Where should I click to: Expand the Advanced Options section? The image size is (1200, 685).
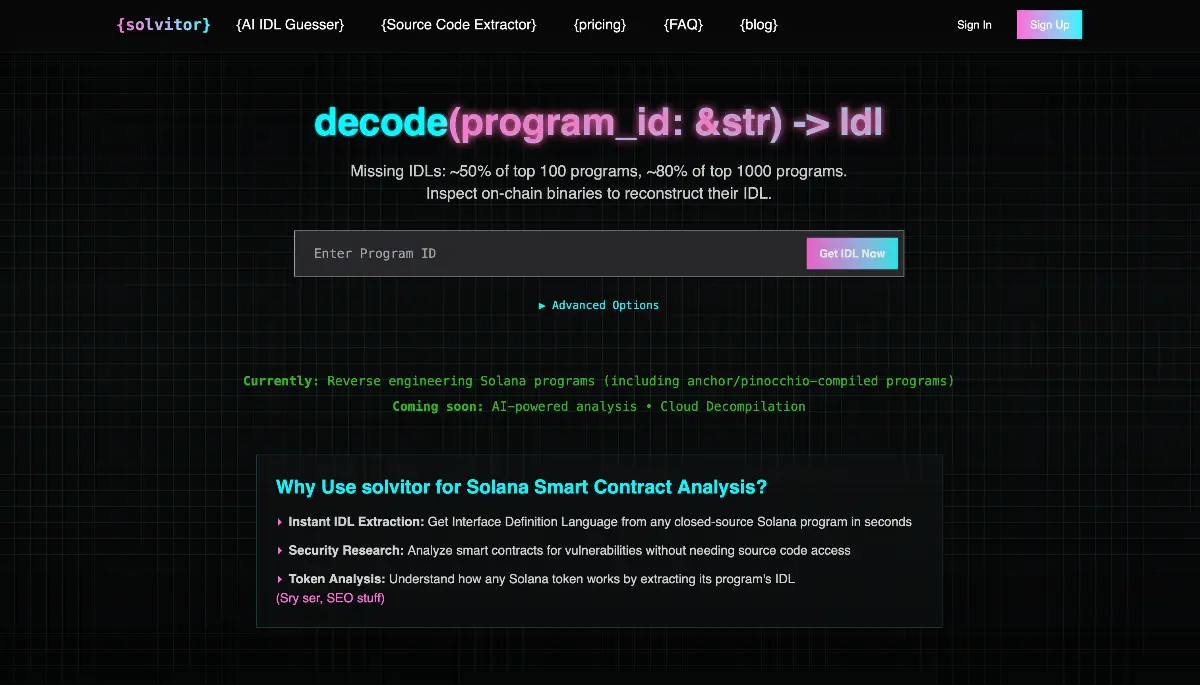[x=599, y=305]
